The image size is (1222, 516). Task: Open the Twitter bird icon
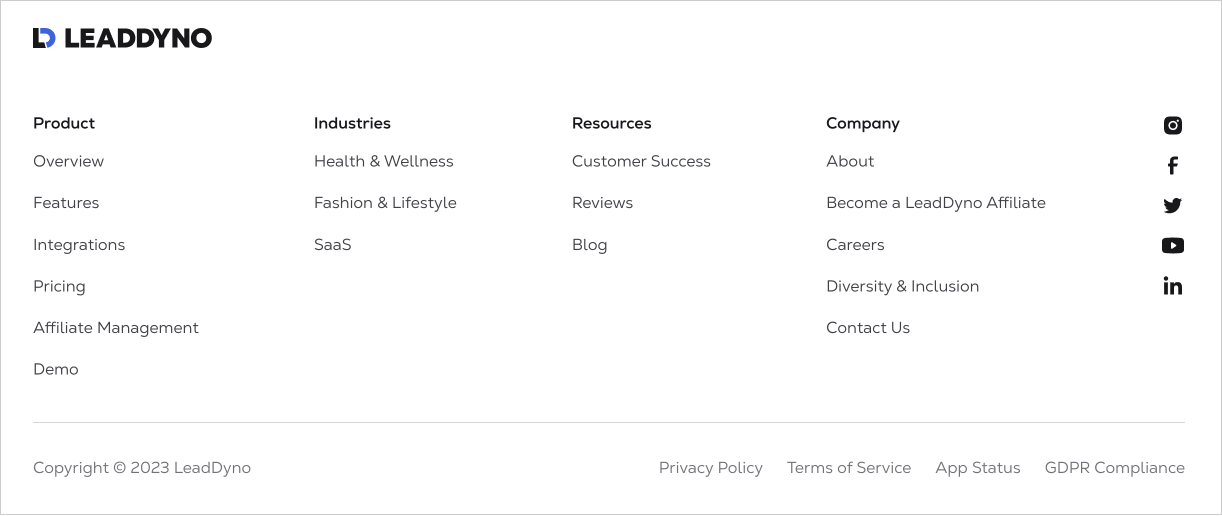[x=1173, y=205]
